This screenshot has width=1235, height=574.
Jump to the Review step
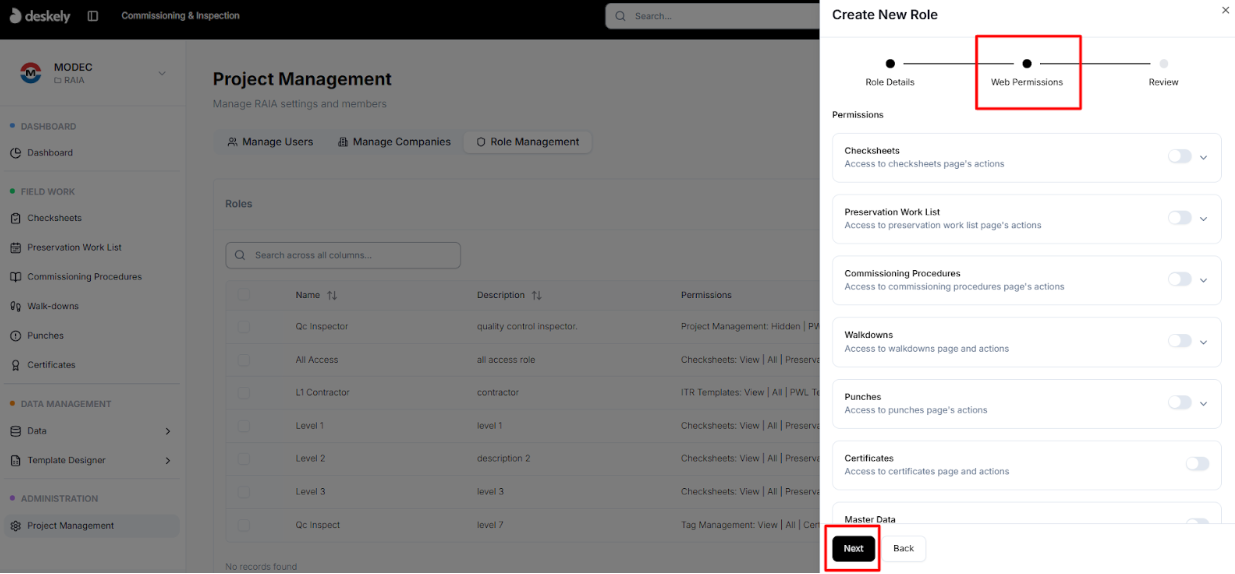1164,72
